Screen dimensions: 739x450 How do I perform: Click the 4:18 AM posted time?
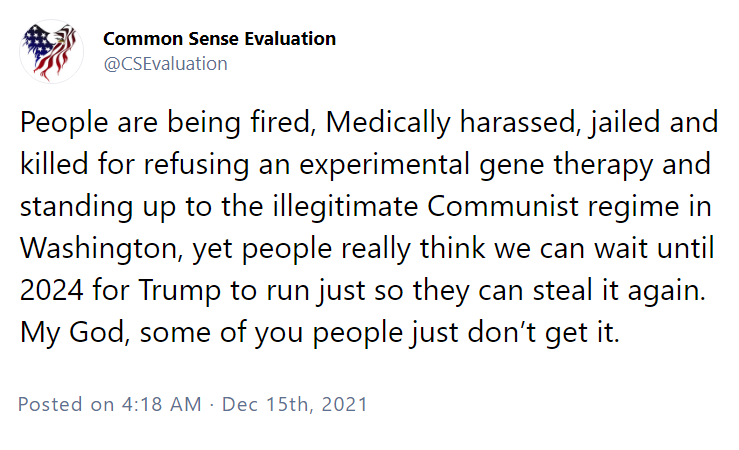(161, 404)
